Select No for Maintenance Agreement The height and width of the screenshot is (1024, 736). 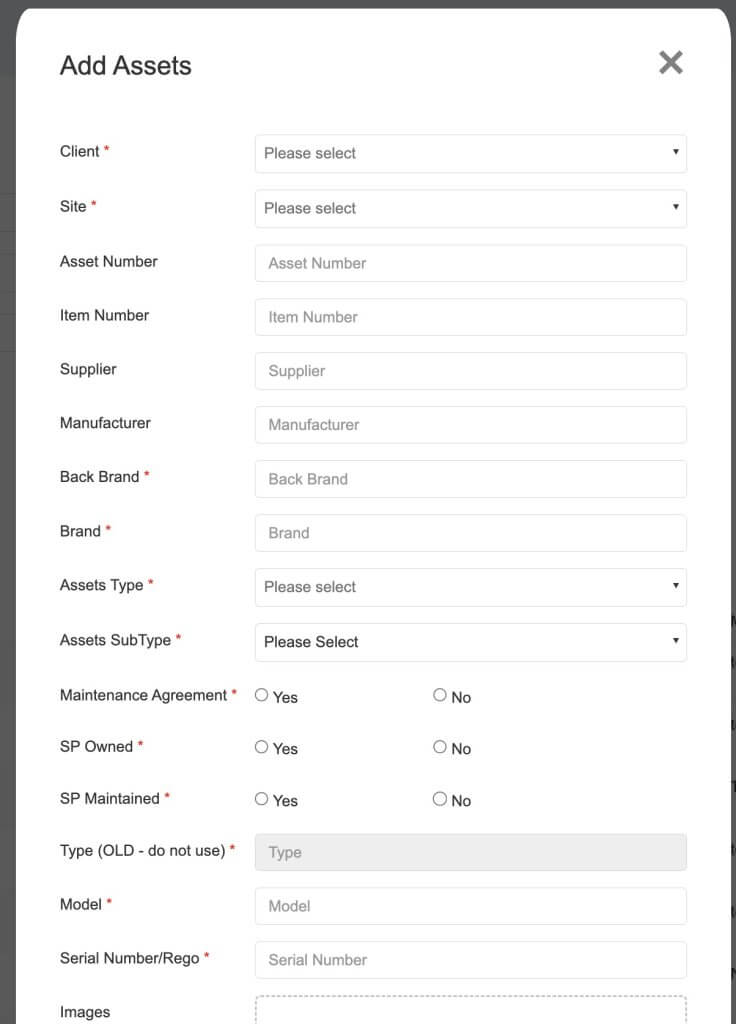[439, 695]
